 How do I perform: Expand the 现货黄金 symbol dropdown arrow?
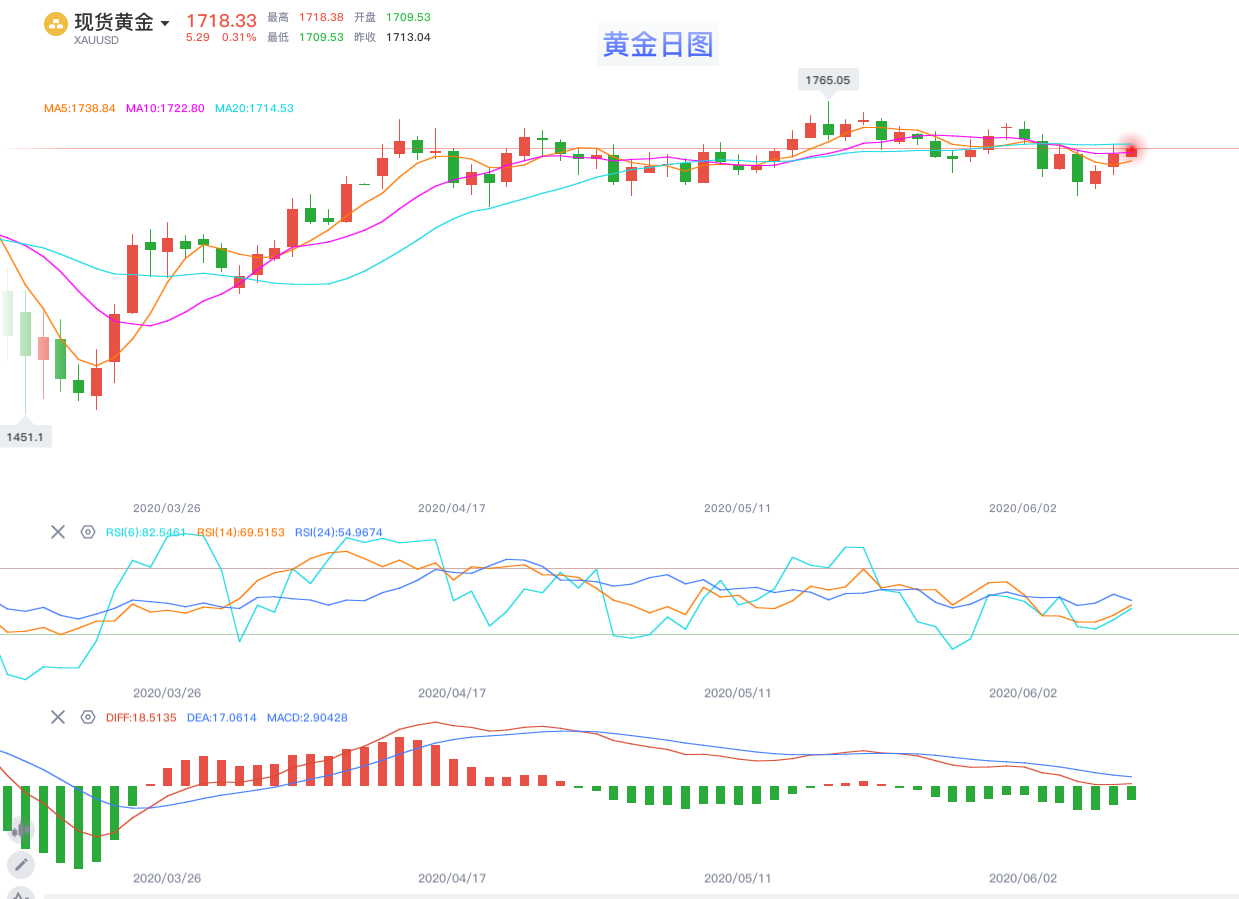[165, 23]
